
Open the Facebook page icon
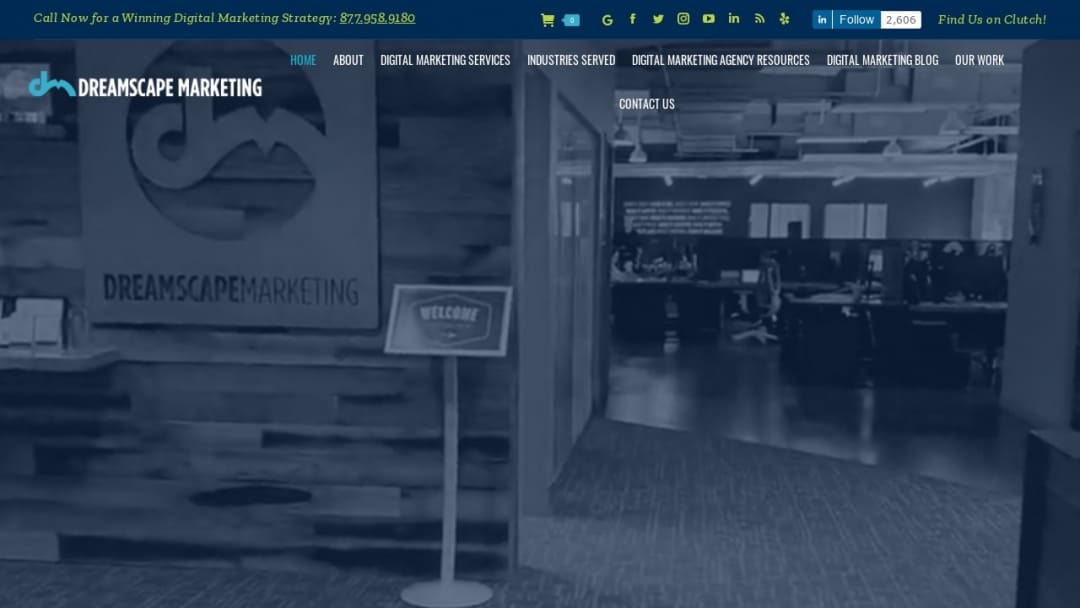(632, 18)
